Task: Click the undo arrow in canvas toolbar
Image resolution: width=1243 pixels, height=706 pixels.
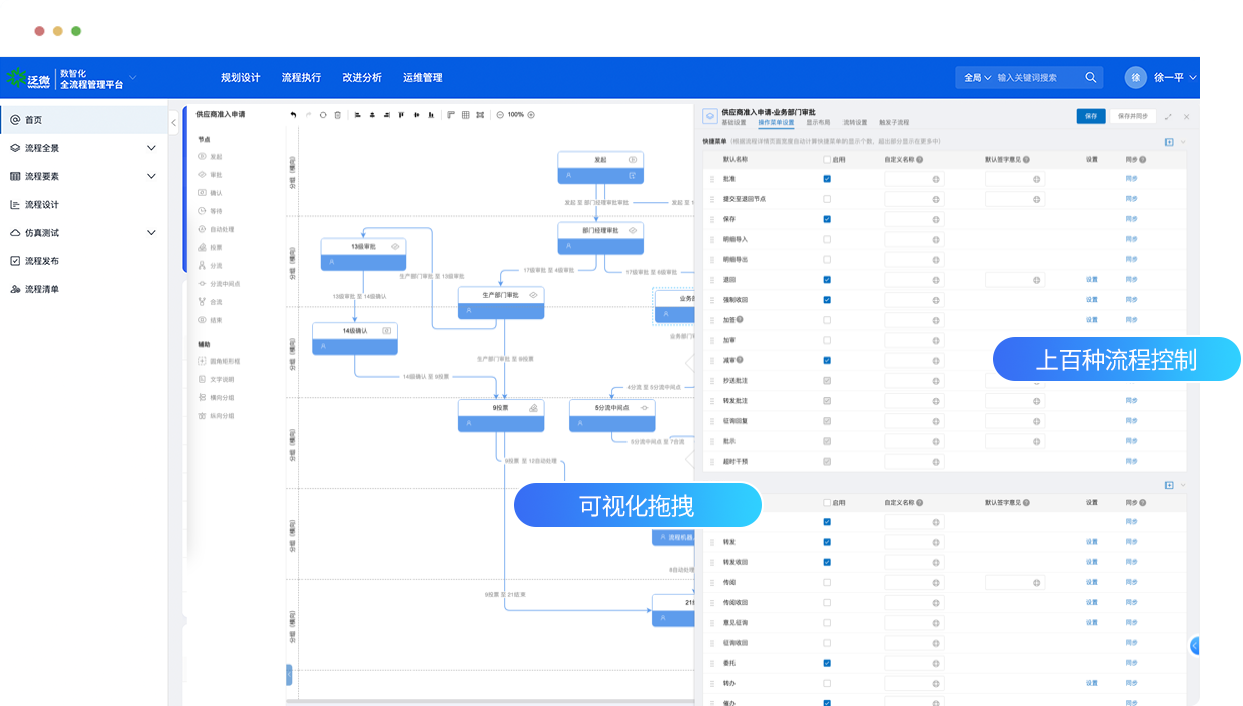Action: pyautogui.click(x=293, y=115)
